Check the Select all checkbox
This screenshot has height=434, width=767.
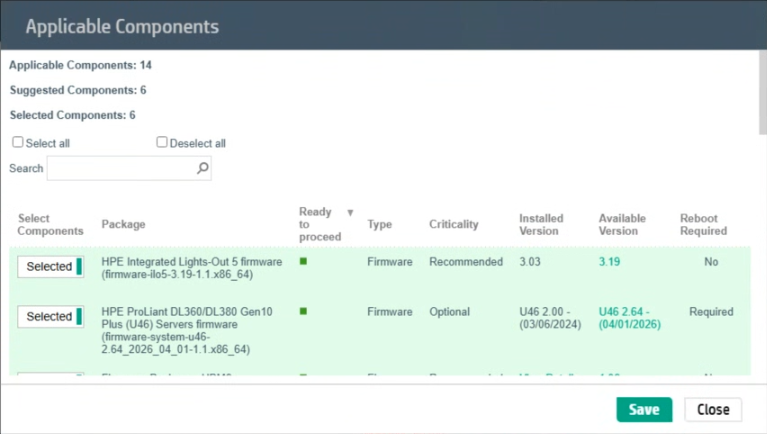click(x=18, y=142)
